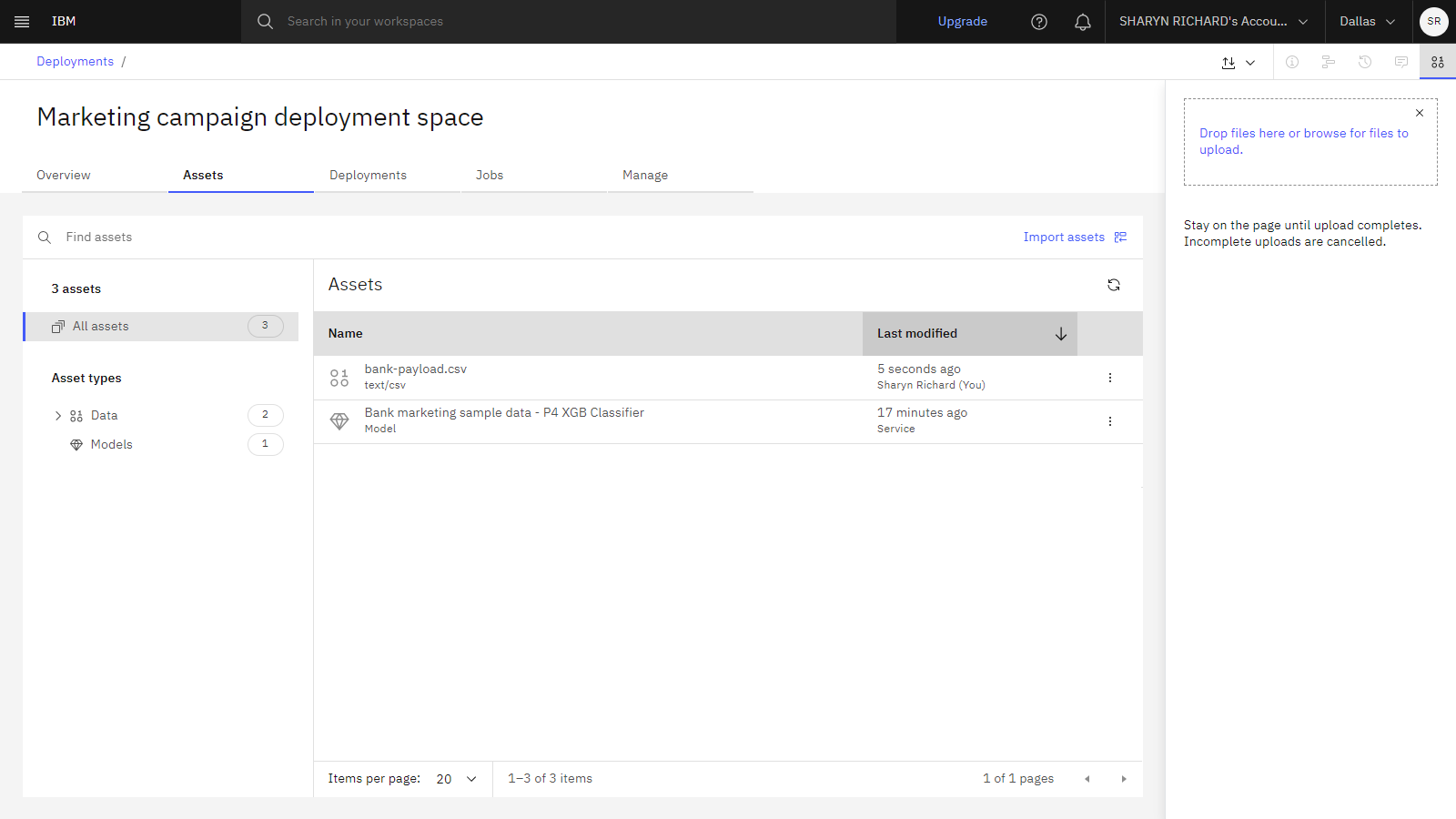
Task: Open overflow menu for bank-payload.csv
Action: point(1110,378)
